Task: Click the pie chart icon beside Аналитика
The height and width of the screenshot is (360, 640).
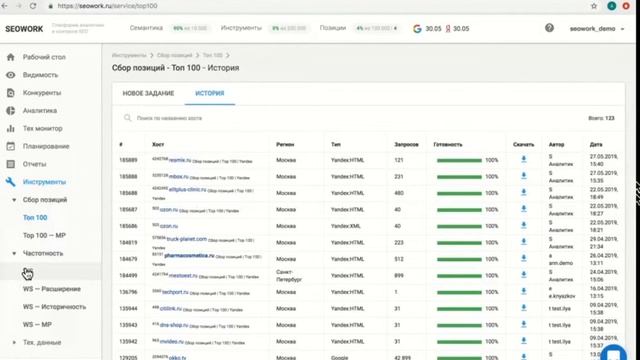Action: pos(11,111)
